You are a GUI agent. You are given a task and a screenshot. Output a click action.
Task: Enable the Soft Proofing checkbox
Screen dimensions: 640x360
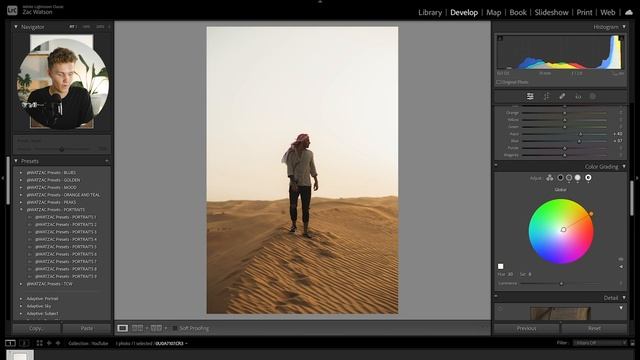175,328
